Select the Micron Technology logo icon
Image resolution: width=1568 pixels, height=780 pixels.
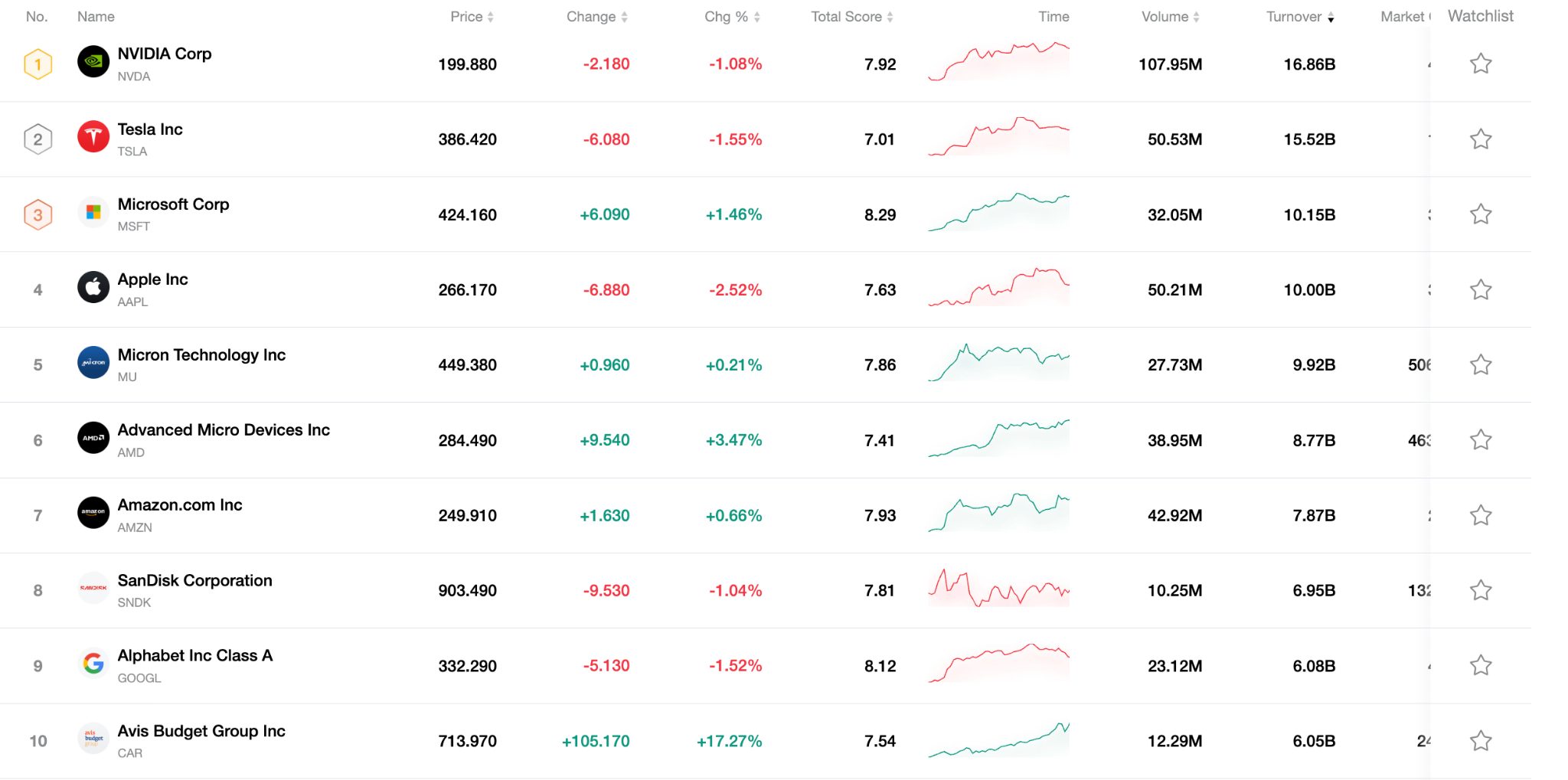93,364
